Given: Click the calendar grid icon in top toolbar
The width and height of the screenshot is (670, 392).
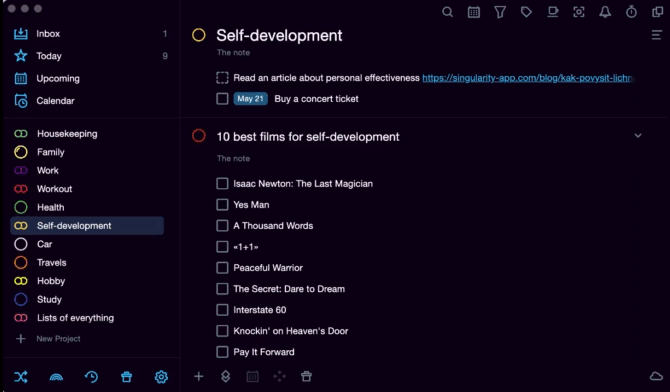Looking at the screenshot, I should coord(474,12).
